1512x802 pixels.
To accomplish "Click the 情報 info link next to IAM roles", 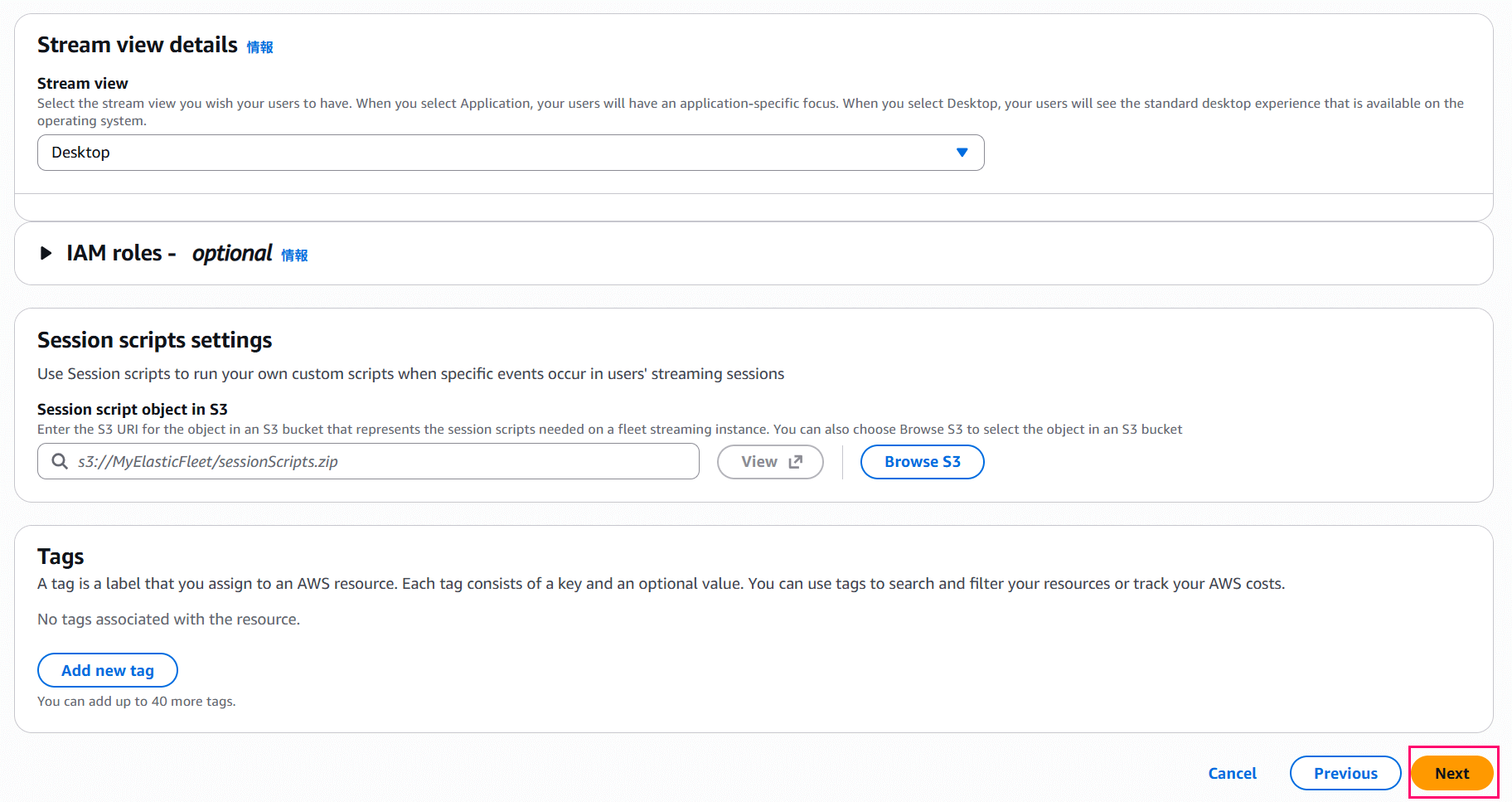I will pos(293,255).
